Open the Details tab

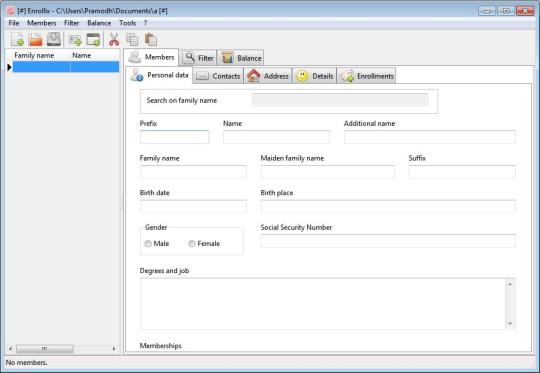314,76
